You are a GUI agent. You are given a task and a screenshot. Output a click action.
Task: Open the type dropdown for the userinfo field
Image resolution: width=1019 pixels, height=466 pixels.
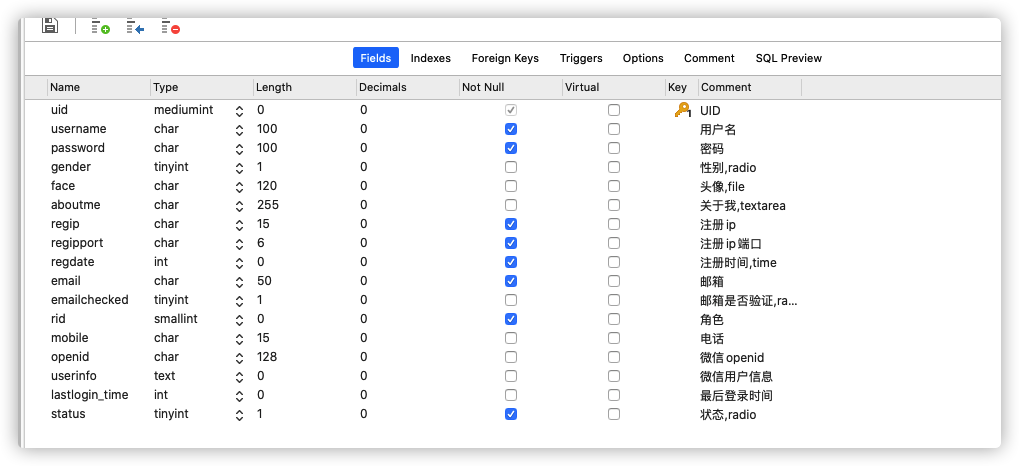point(239,376)
